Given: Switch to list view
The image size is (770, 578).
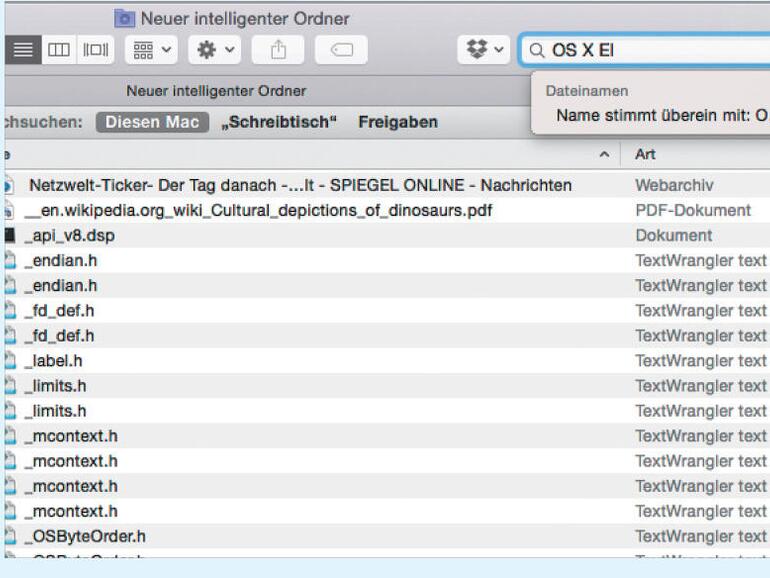Looking at the screenshot, I should (x=23, y=50).
